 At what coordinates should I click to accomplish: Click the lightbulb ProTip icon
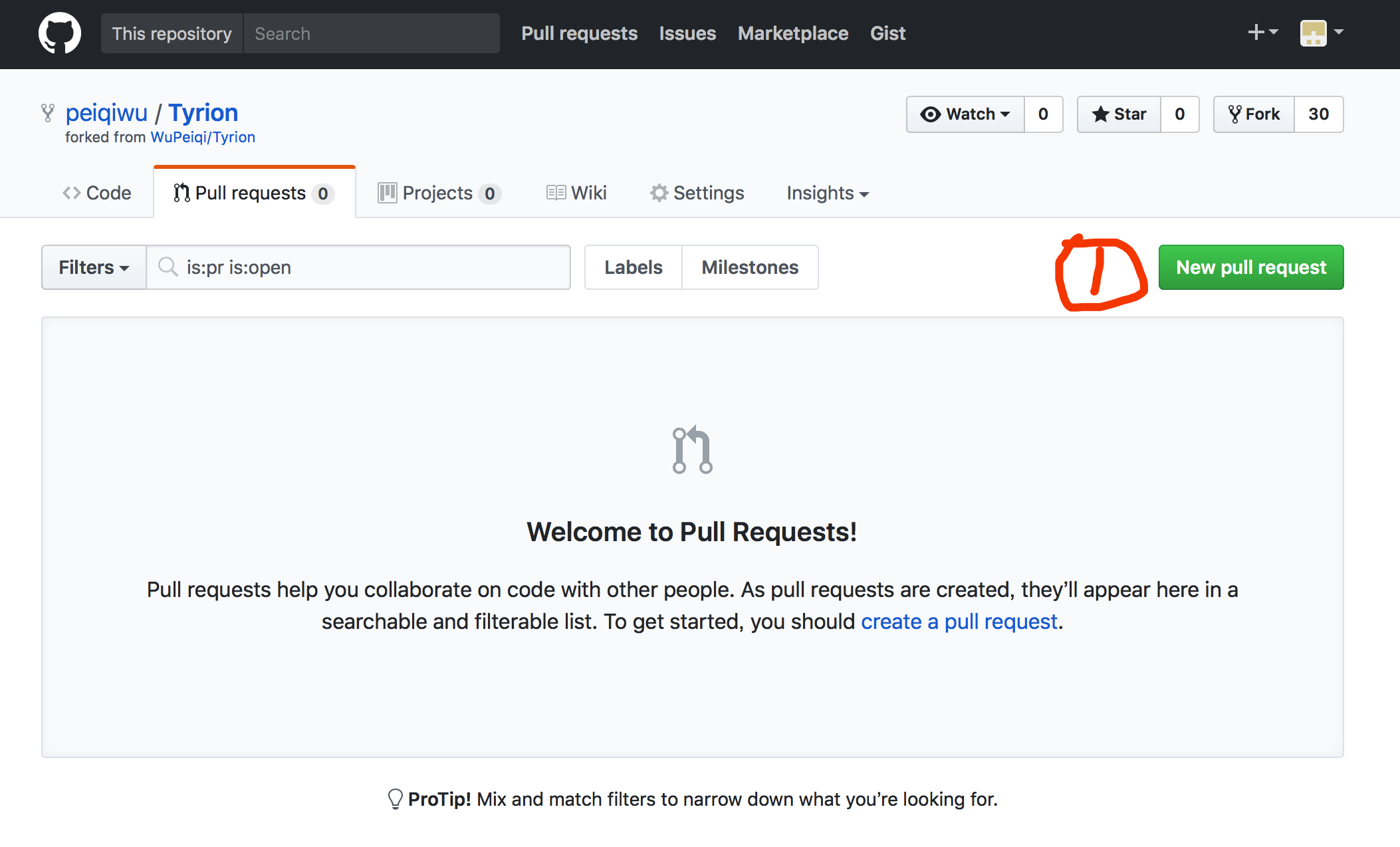coord(395,798)
